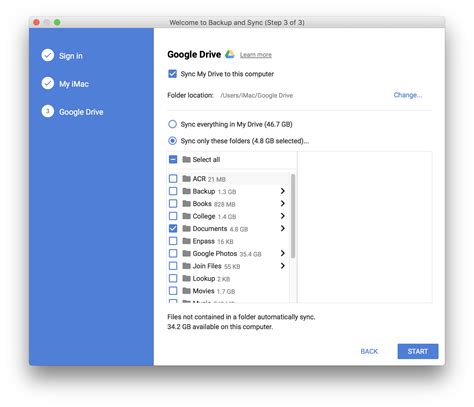Click the Documents folder icon
This screenshot has height=407, width=474.
(186, 228)
